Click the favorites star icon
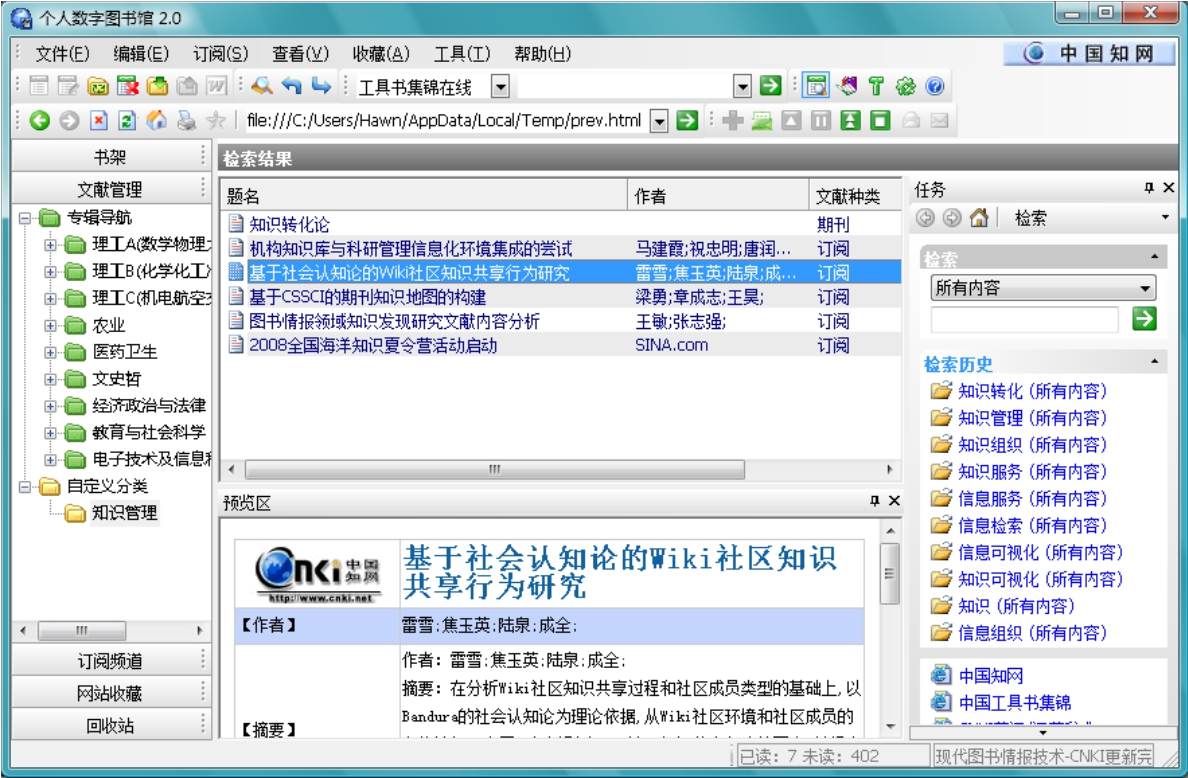 coord(216,120)
